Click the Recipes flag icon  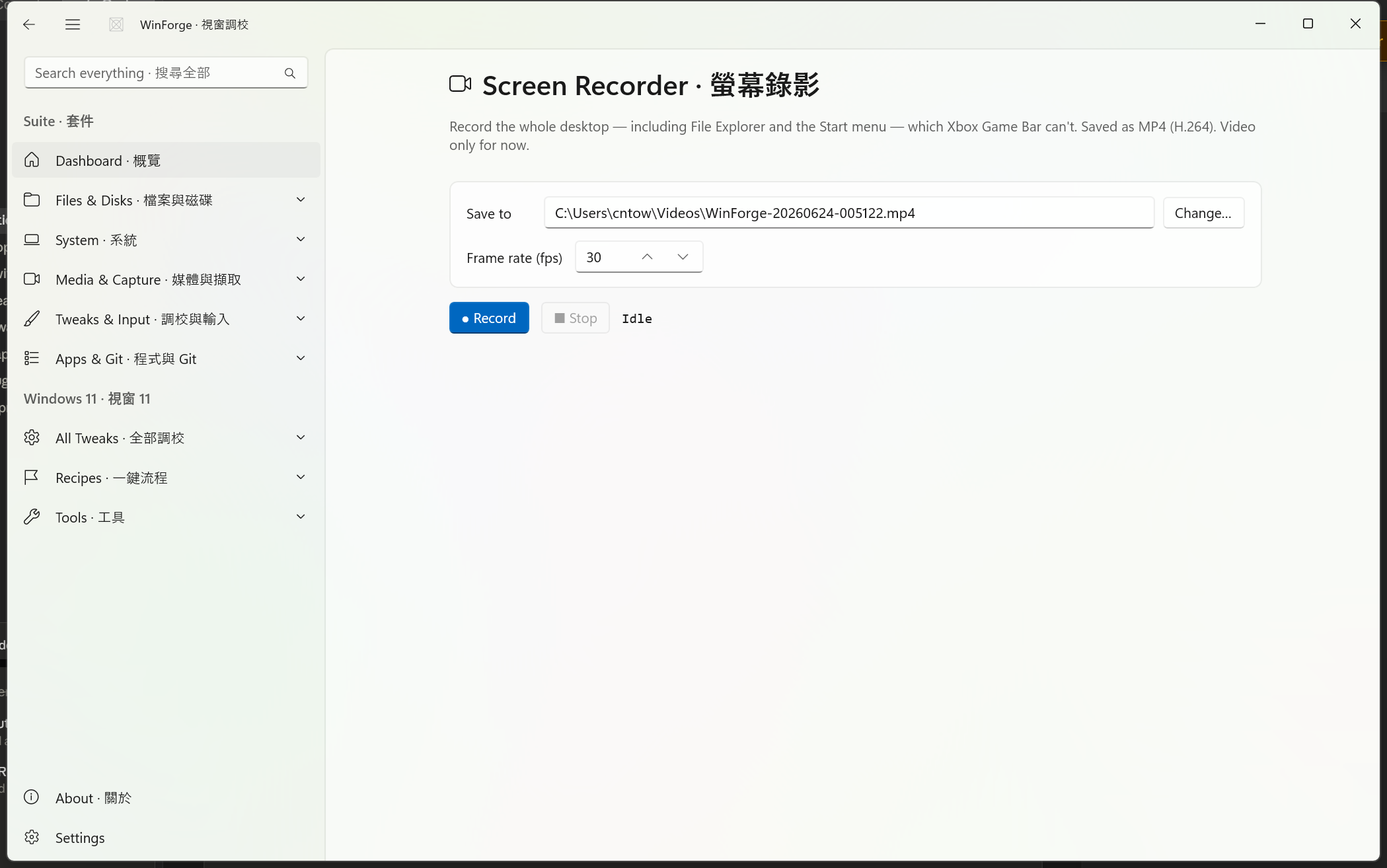point(32,477)
